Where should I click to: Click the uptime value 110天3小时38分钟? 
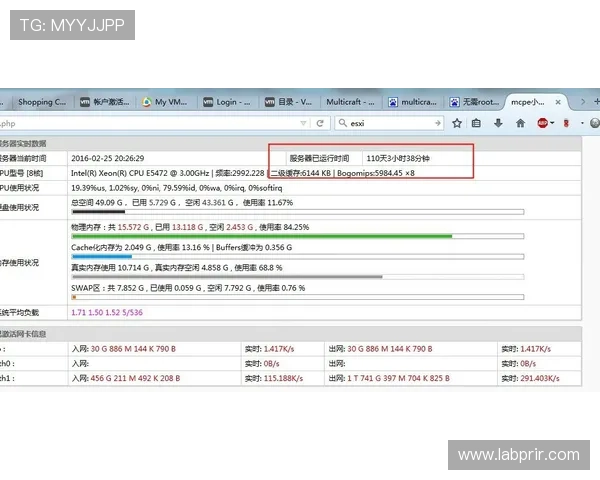(398, 158)
